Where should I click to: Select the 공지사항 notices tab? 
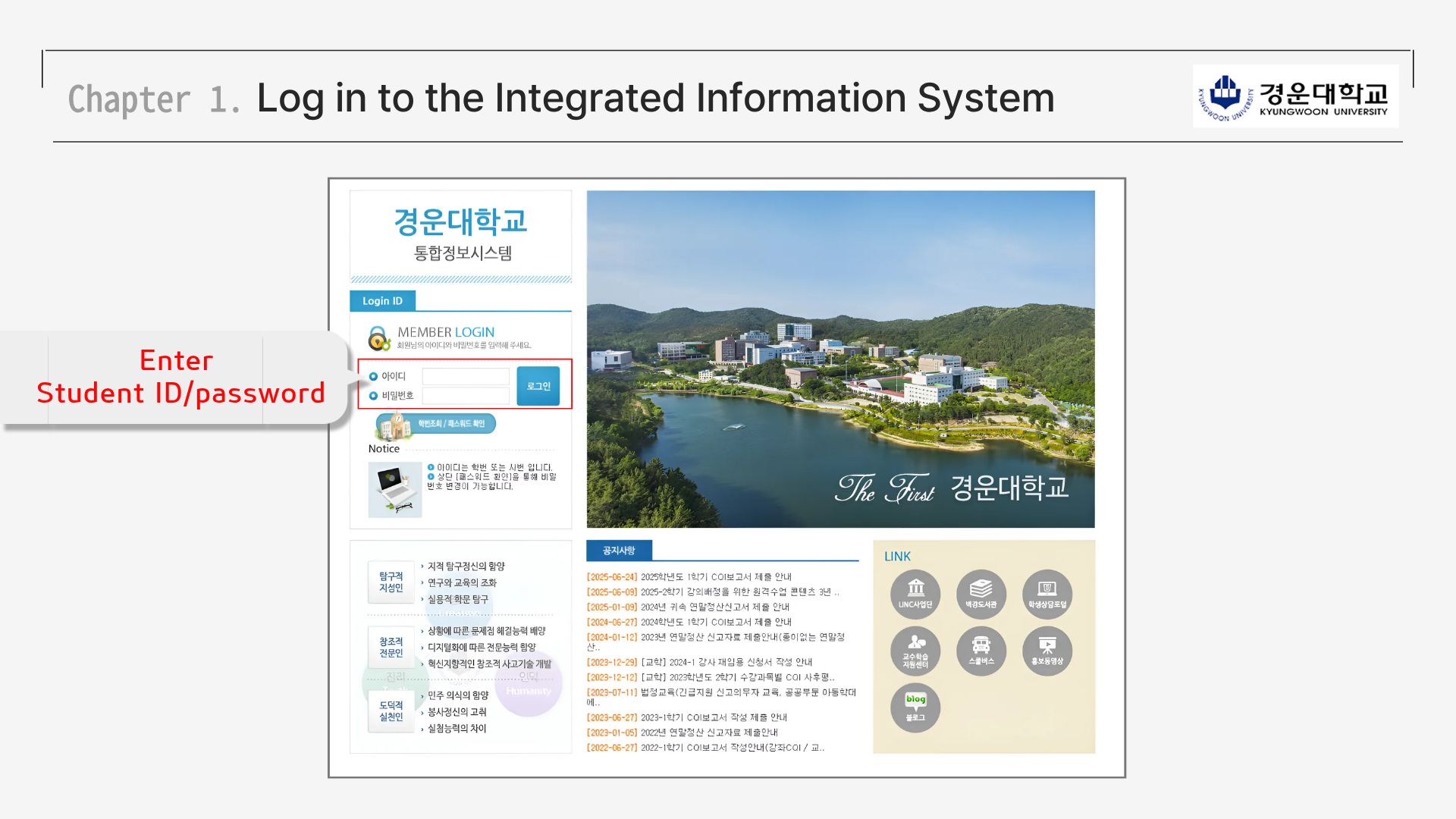pos(619,551)
